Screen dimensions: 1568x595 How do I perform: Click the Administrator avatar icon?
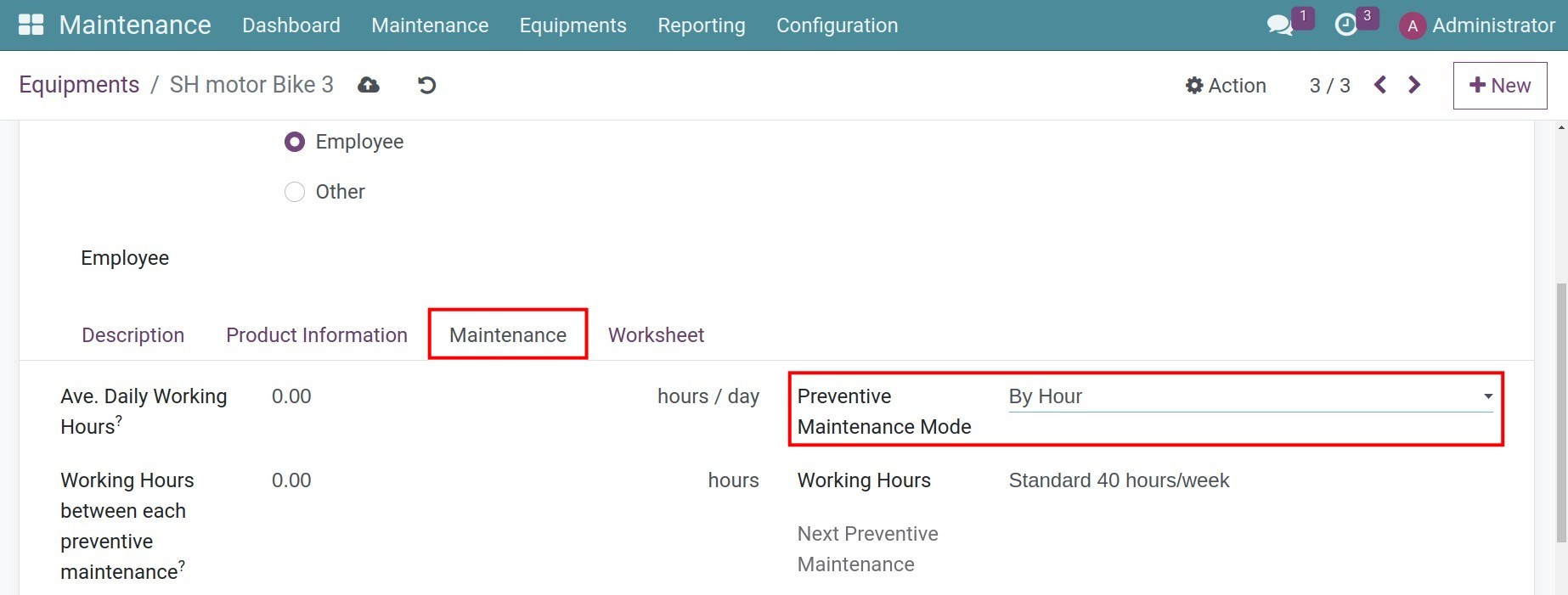1412,26
